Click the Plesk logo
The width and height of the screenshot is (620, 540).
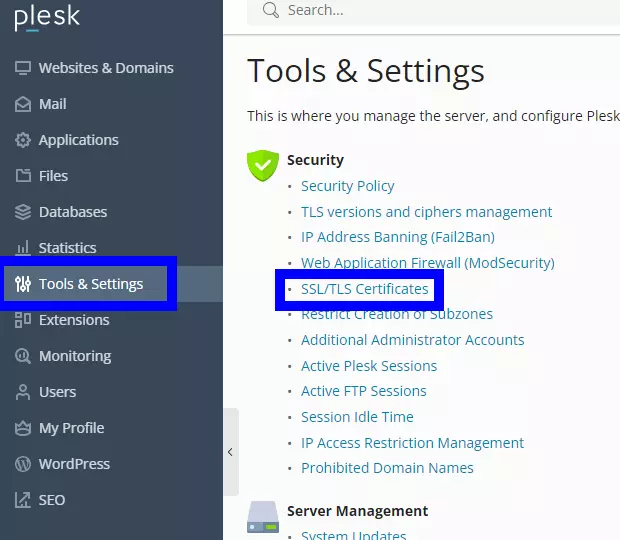tap(47, 18)
